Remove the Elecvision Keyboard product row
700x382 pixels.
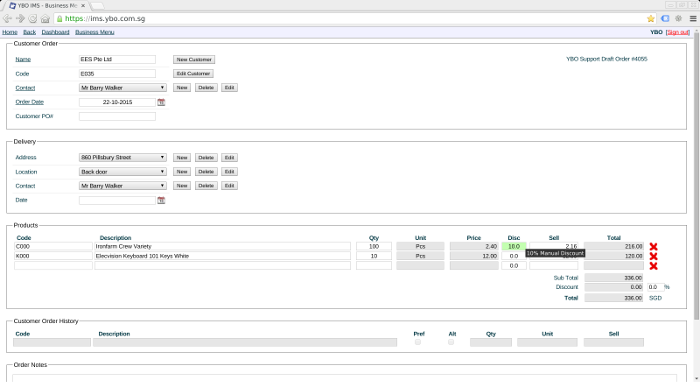pyautogui.click(x=653, y=256)
